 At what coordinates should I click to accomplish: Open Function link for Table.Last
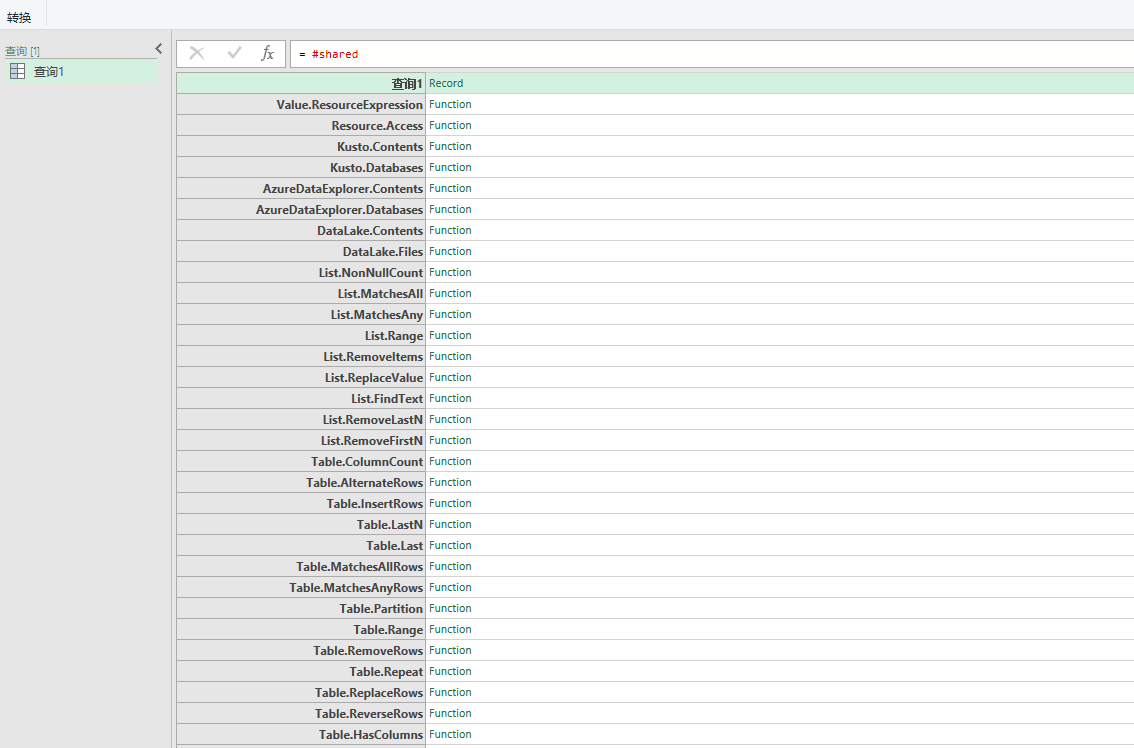coord(450,545)
